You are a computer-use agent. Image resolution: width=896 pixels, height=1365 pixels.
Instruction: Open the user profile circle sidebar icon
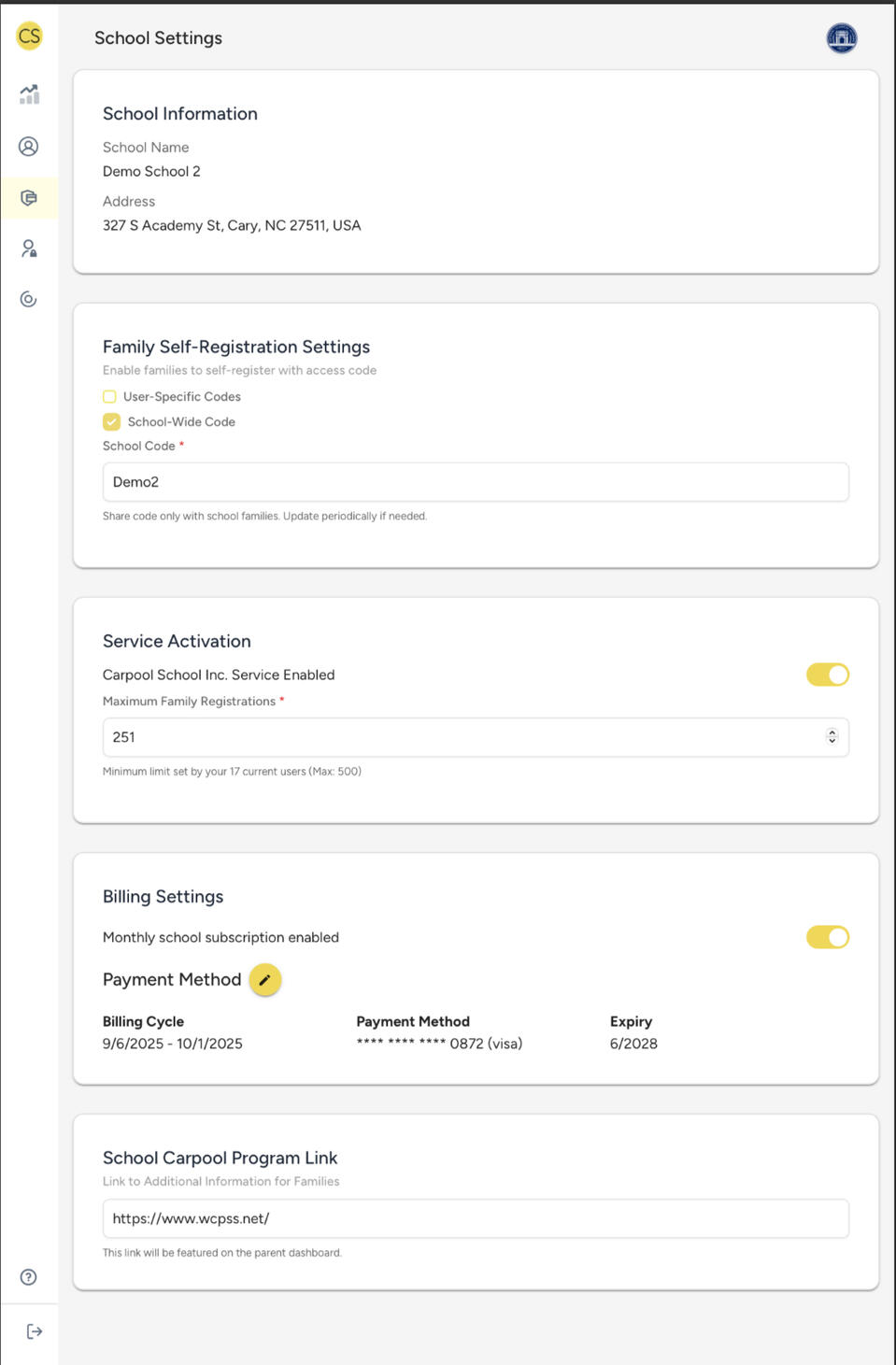pos(29,147)
